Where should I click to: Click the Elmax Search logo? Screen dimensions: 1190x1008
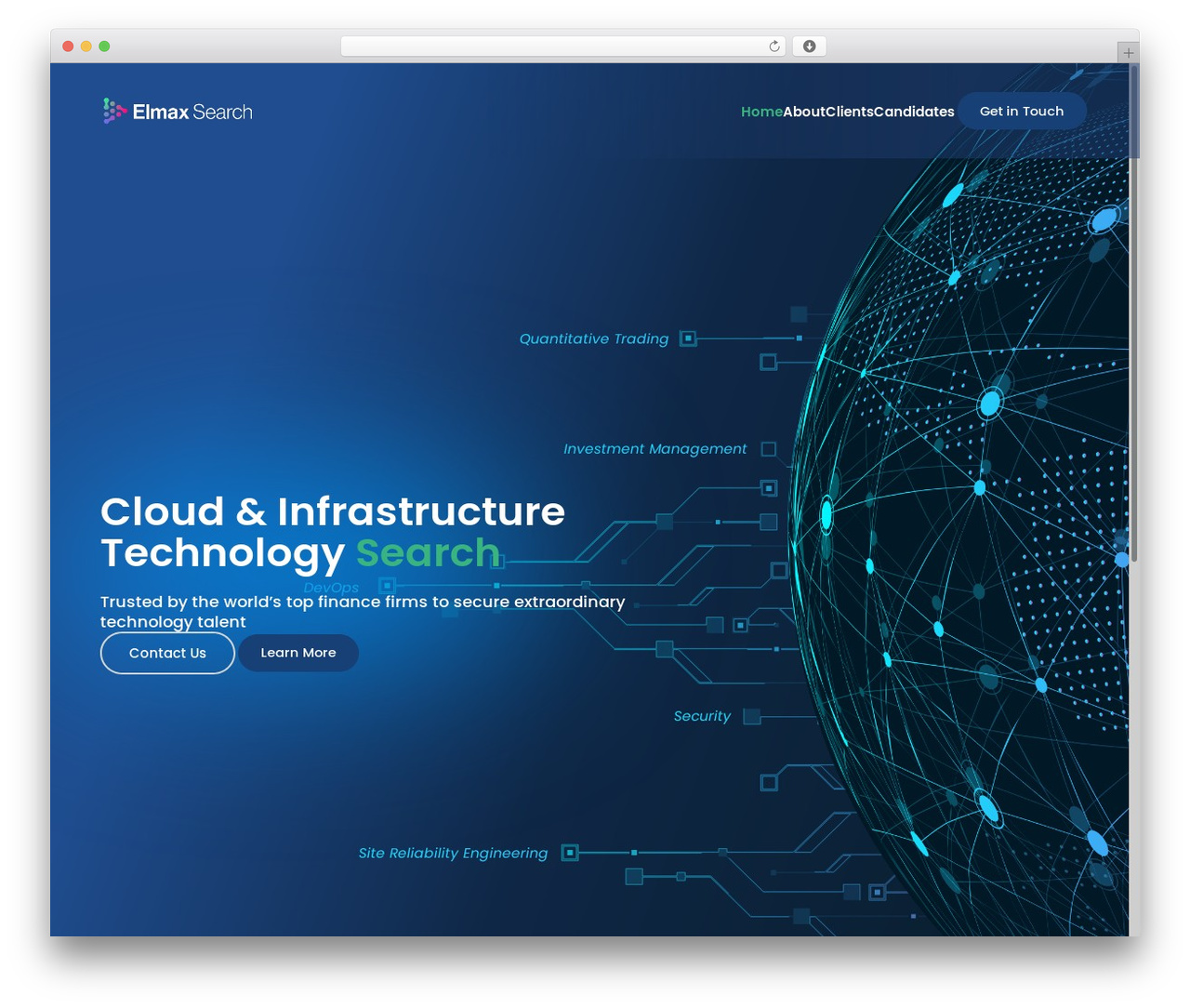coord(178,112)
